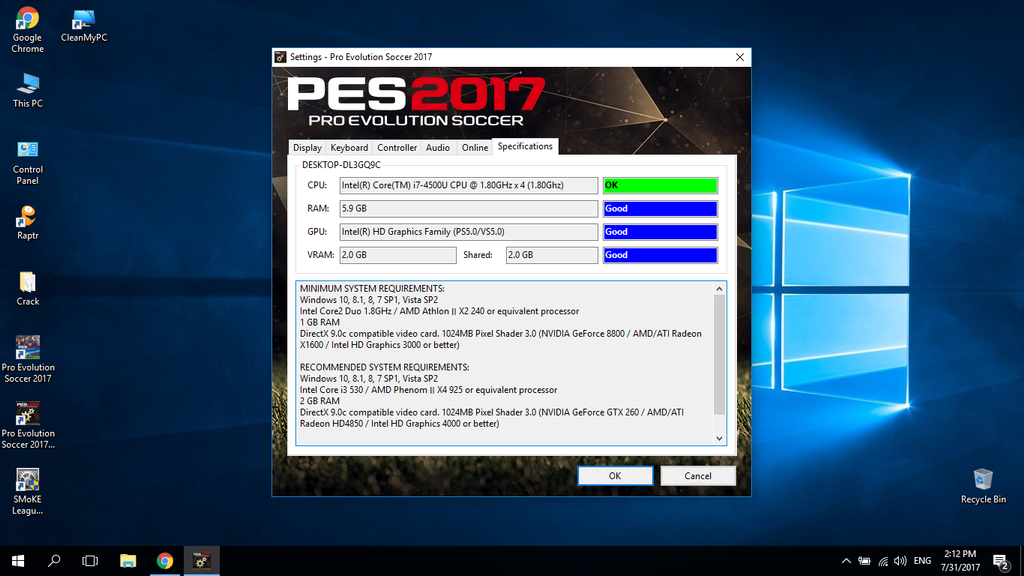Image resolution: width=1024 pixels, height=576 pixels.
Task: Open Google Chrome desktop shortcut
Action: (x=27, y=30)
